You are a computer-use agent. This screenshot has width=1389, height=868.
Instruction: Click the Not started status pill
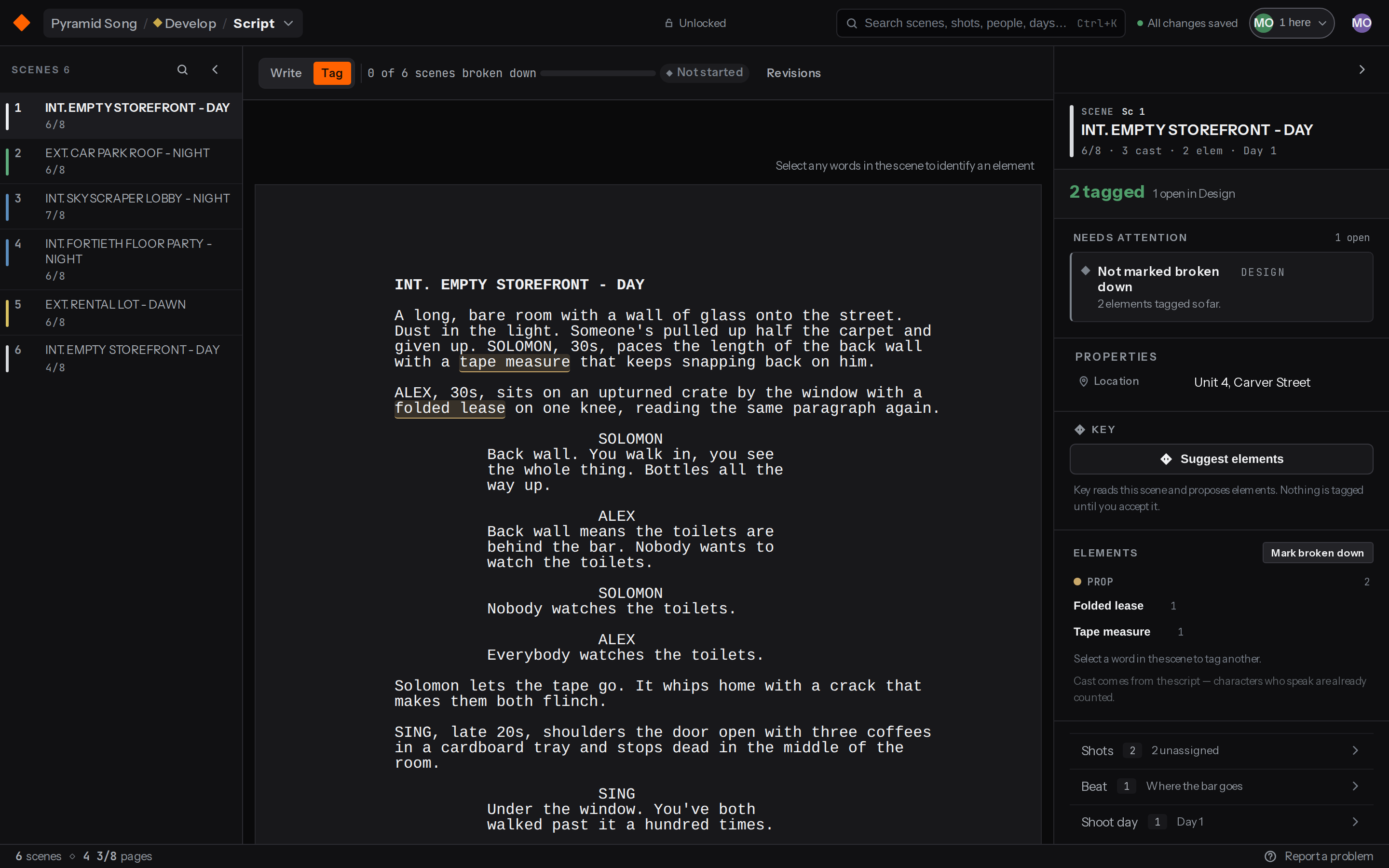(x=704, y=72)
